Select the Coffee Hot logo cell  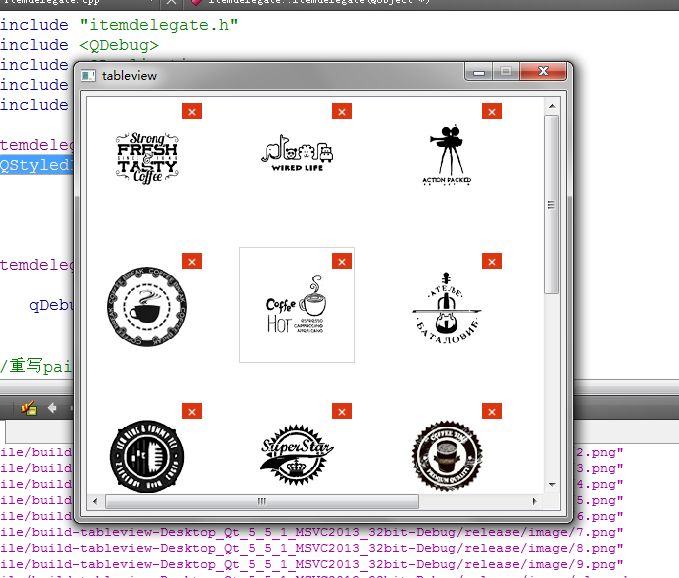point(297,305)
